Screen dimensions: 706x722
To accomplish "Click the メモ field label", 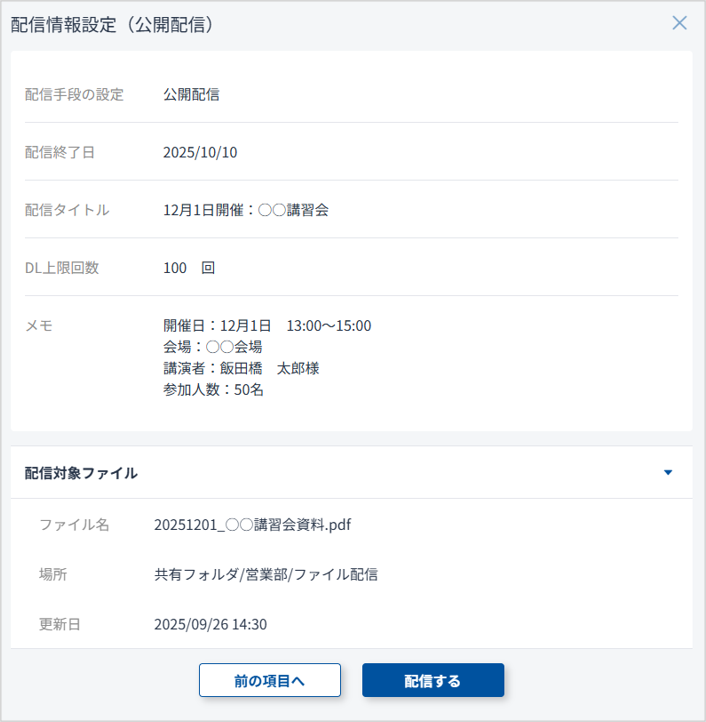I will coord(39,325).
